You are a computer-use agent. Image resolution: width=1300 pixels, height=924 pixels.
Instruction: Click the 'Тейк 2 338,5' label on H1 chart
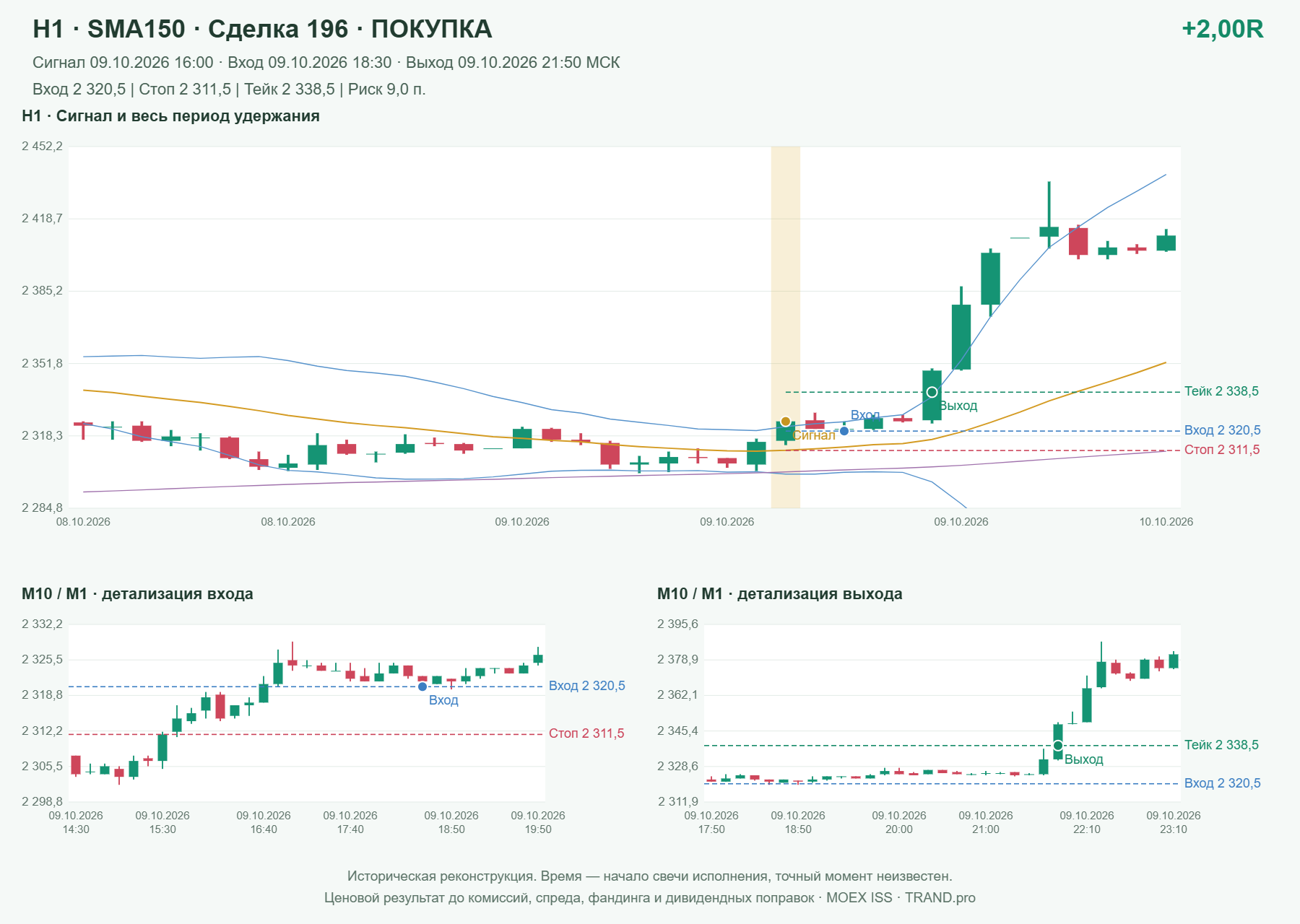(x=1221, y=391)
